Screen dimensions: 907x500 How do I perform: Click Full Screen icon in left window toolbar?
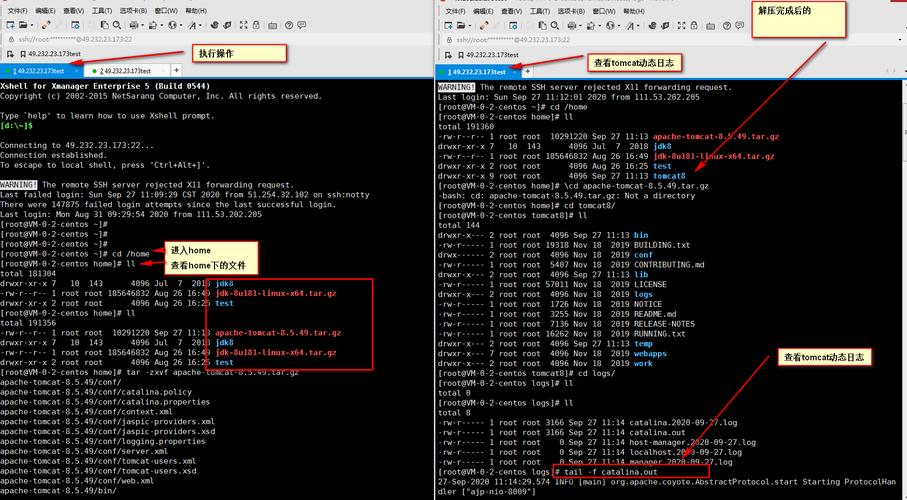coord(244,25)
